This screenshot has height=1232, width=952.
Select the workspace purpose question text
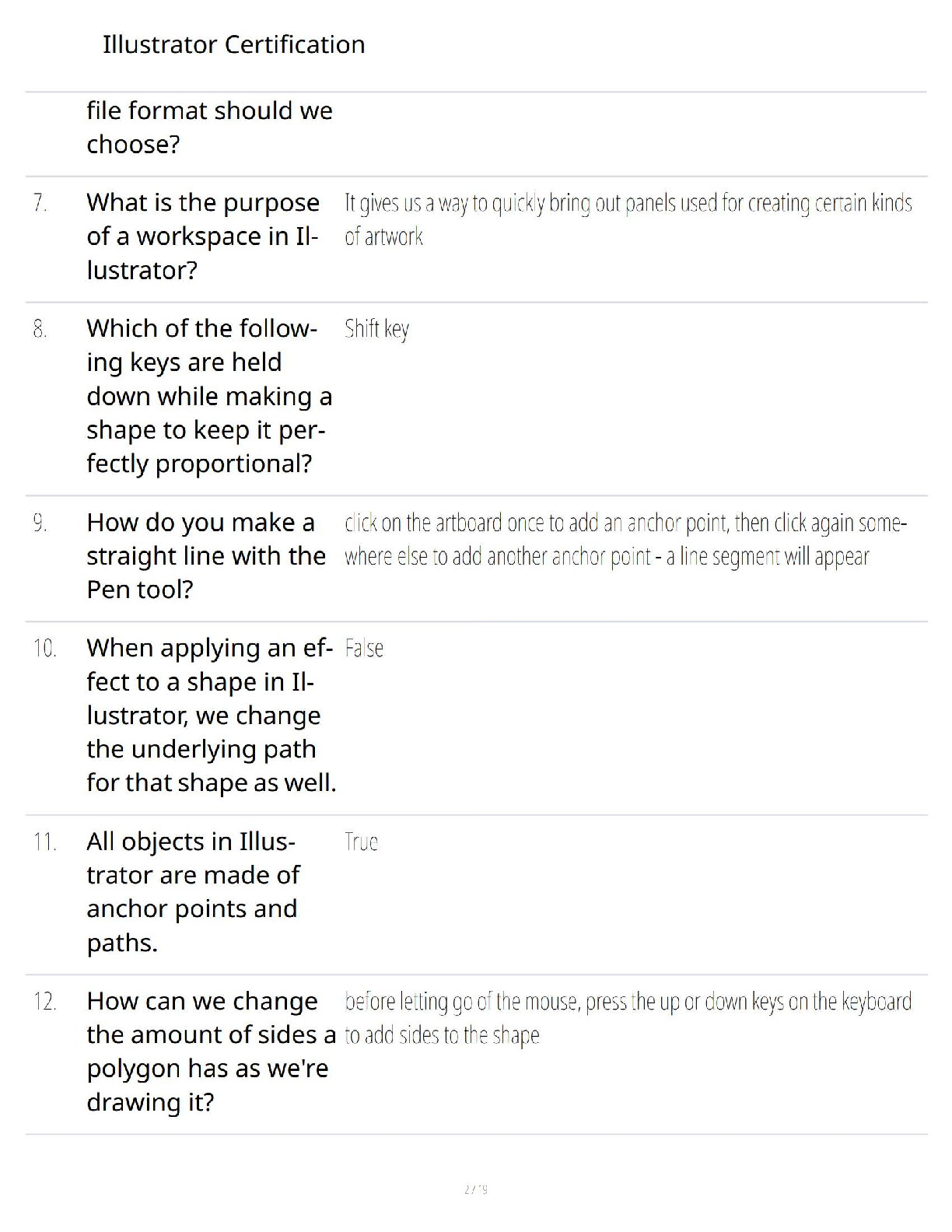pos(203,236)
